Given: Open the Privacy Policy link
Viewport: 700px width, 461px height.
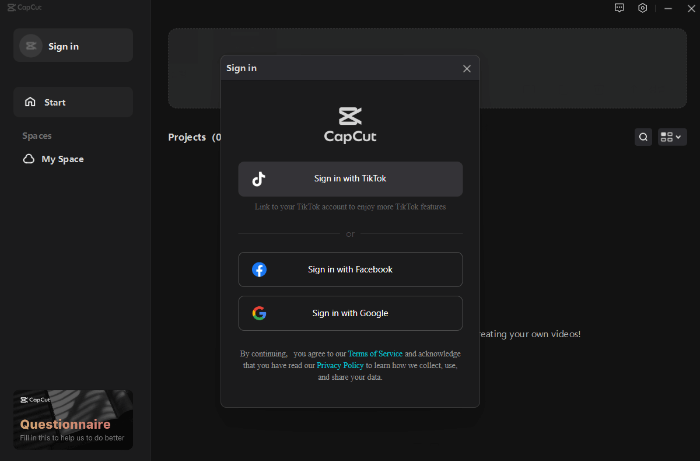Looking at the screenshot, I should point(340,365).
